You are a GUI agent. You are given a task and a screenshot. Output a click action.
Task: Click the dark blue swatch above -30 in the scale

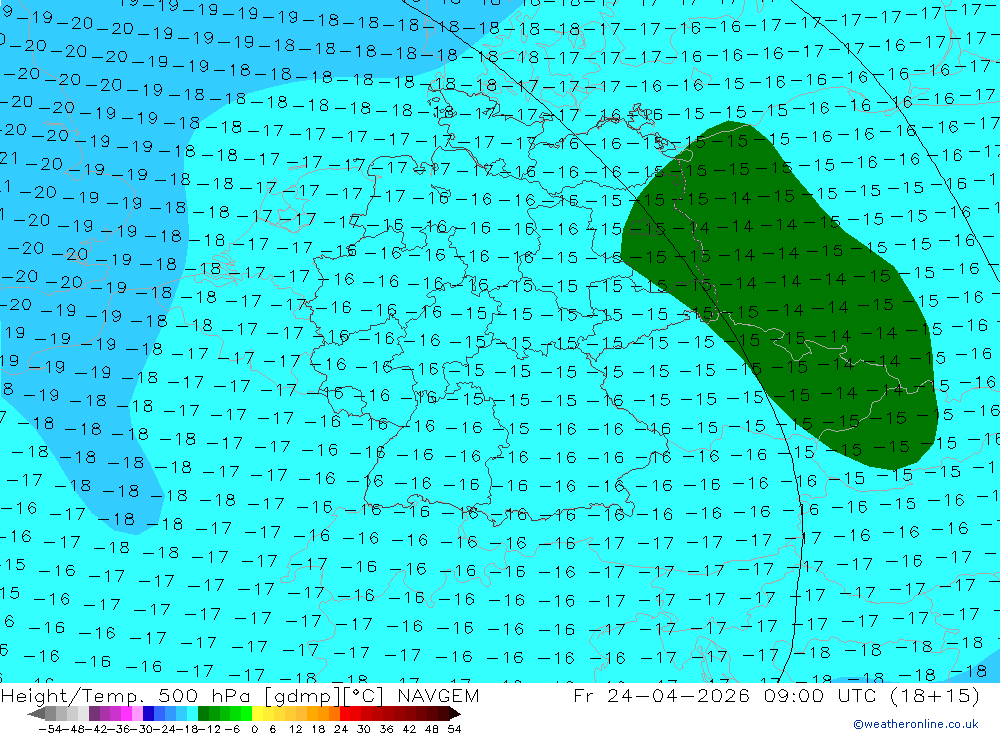pyautogui.click(x=149, y=714)
